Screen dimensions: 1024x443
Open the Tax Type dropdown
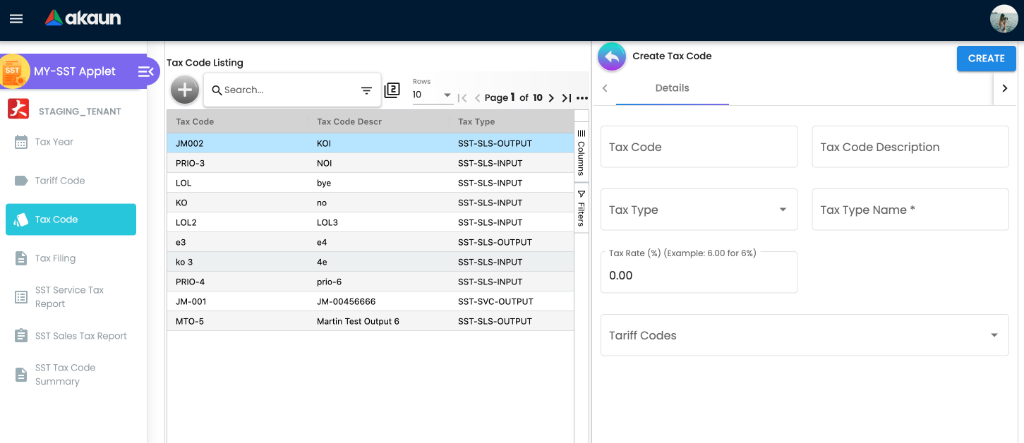pos(698,210)
